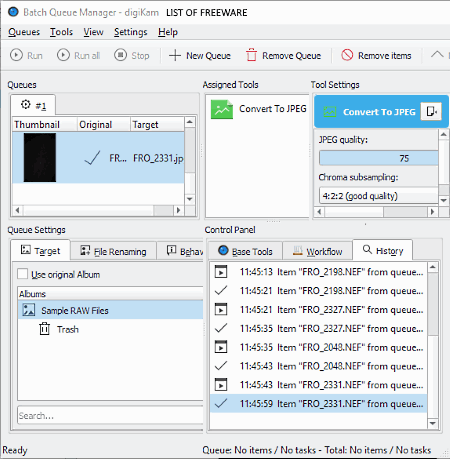The height and width of the screenshot is (459, 450).
Task: Select history entry 11:45:43 FRO_2048.NEF
Action: (318, 366)
